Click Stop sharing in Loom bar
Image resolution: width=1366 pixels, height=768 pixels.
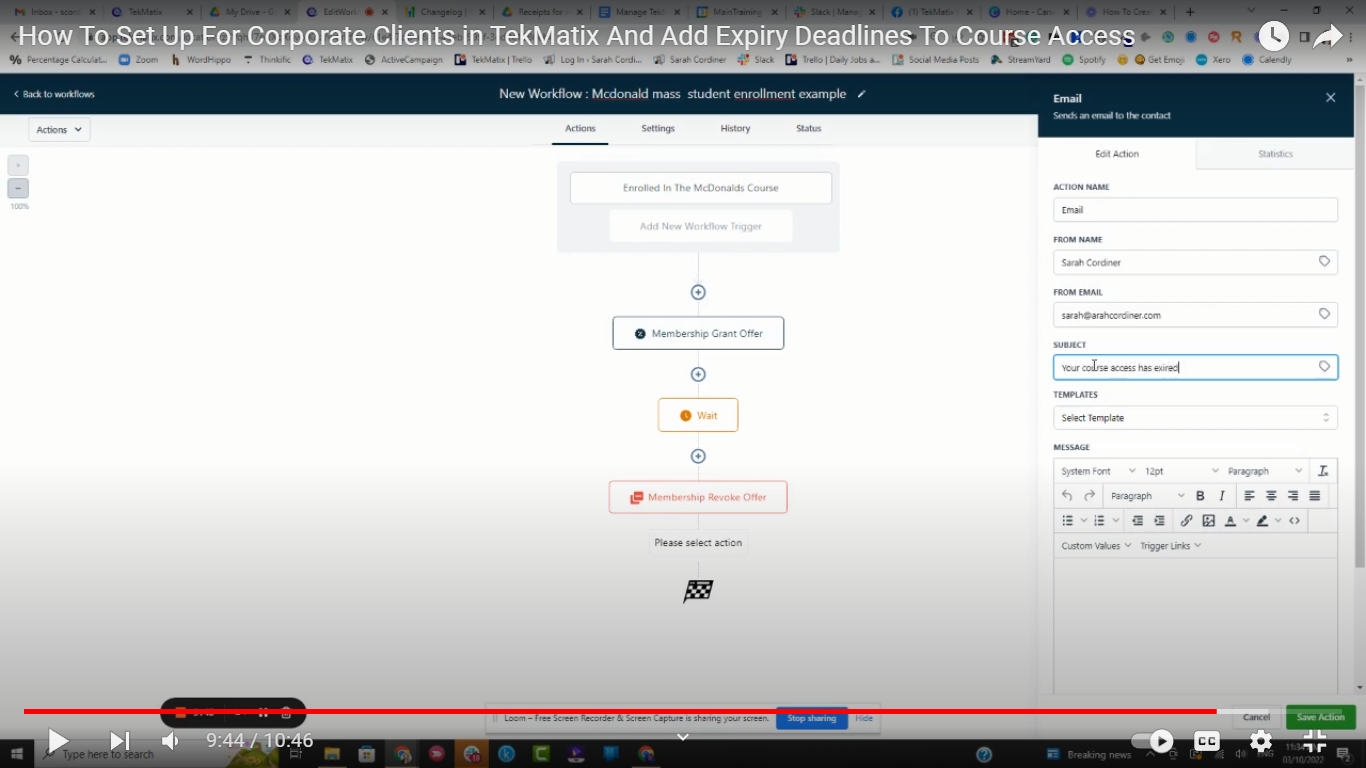(x=811, y=718)
